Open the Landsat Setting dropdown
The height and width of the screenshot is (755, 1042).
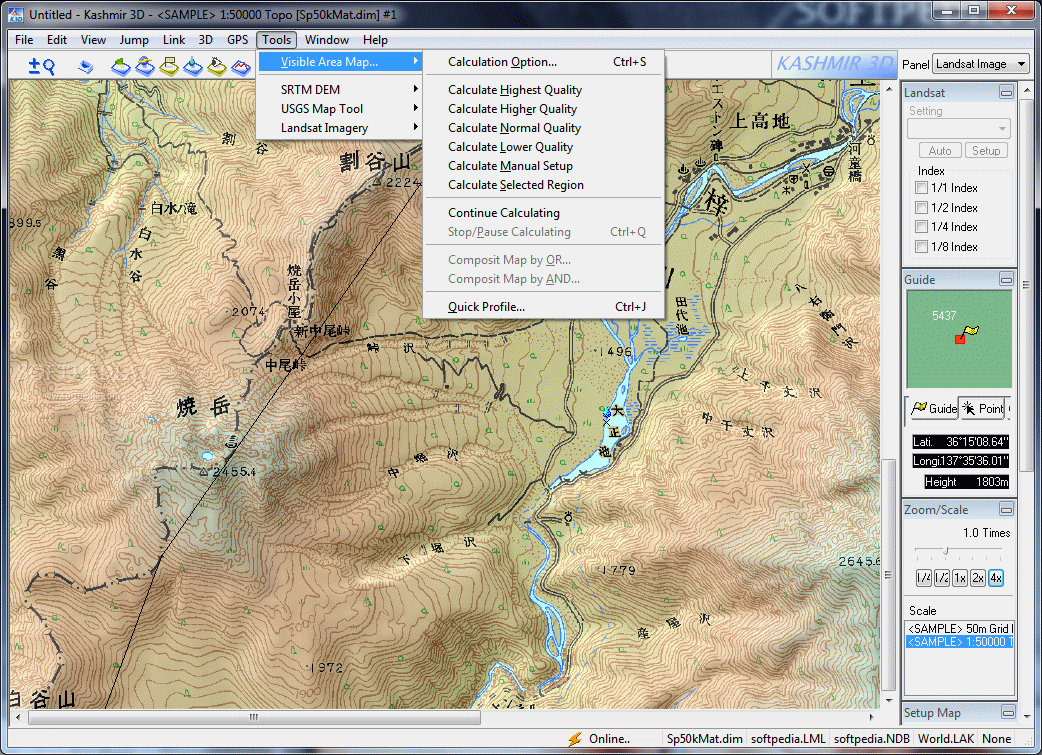coord(958,128)
